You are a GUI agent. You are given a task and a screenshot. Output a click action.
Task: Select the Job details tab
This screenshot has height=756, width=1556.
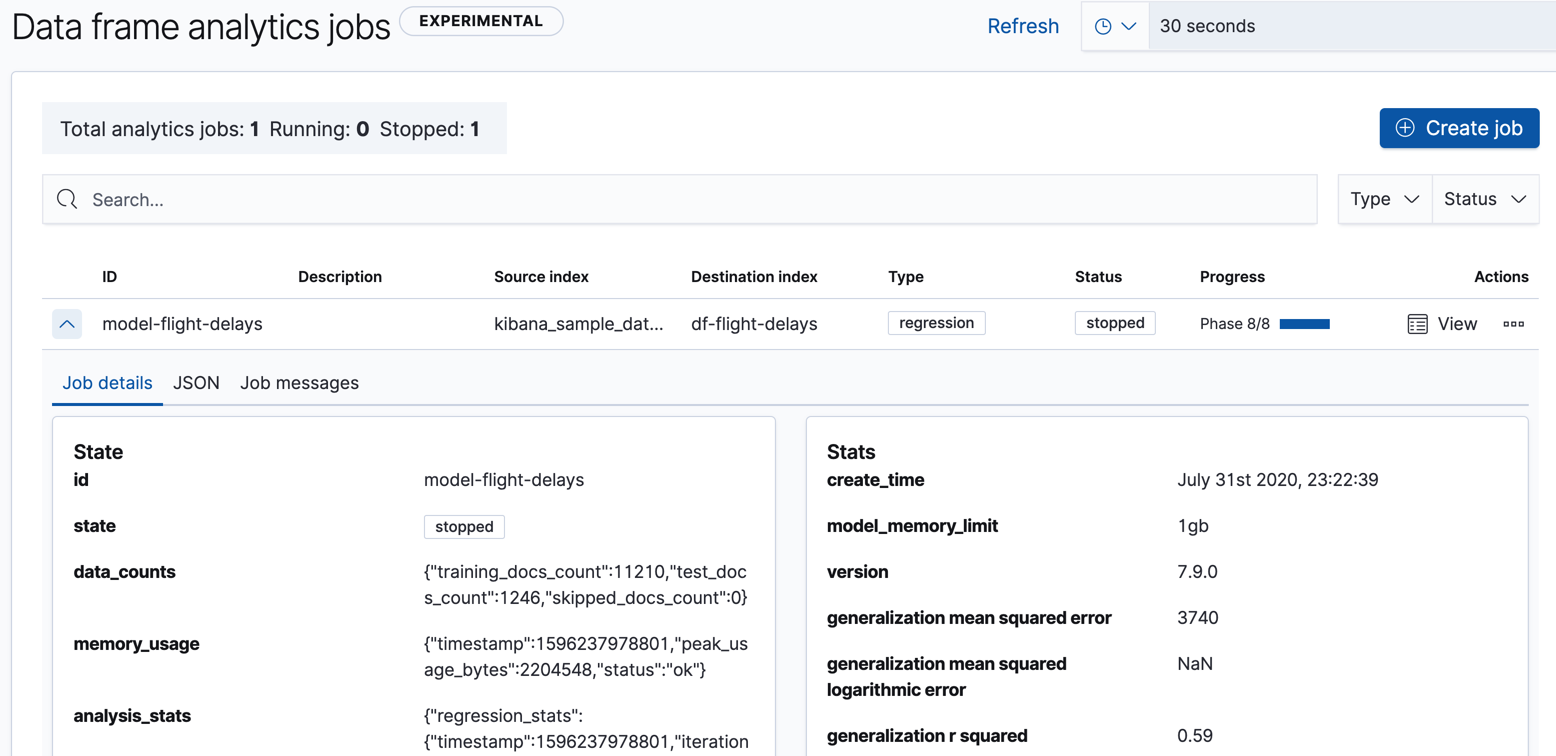[107, 382]
